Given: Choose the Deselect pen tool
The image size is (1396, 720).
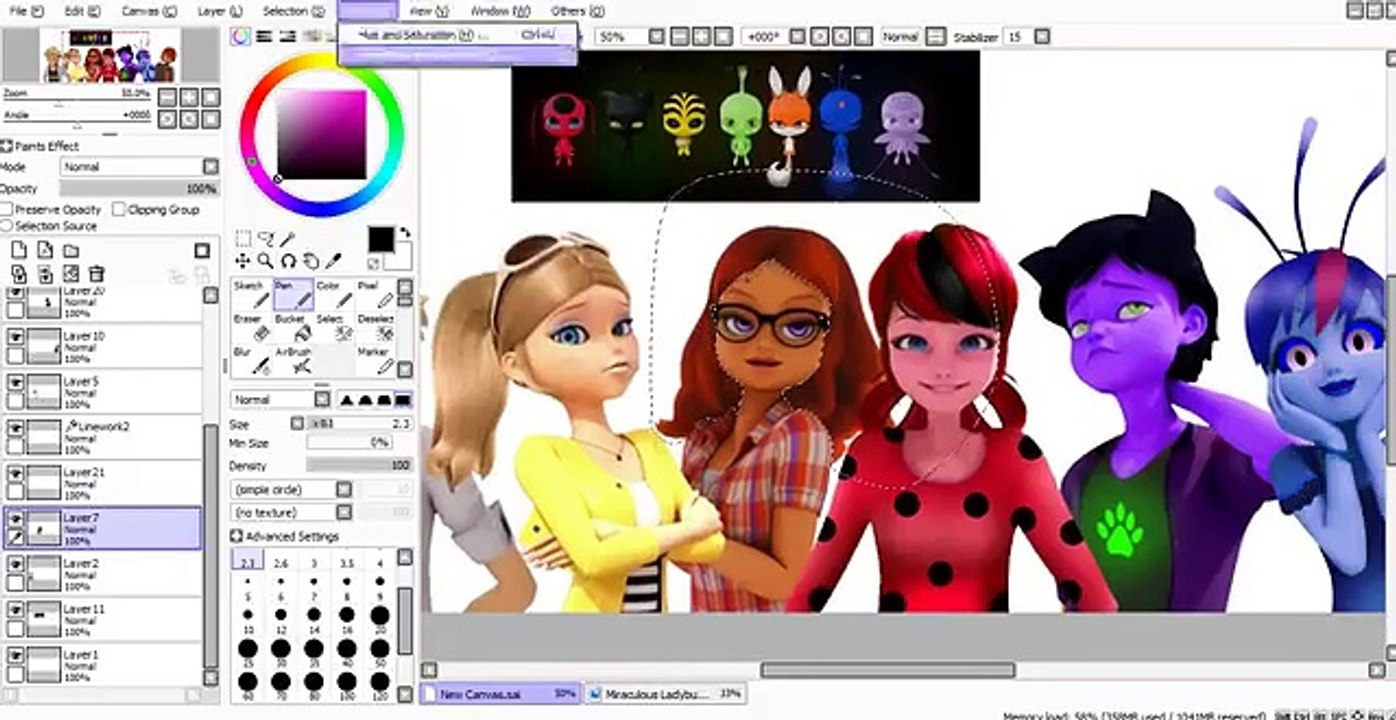Looking at the screenshot, I should pos(375,328).
